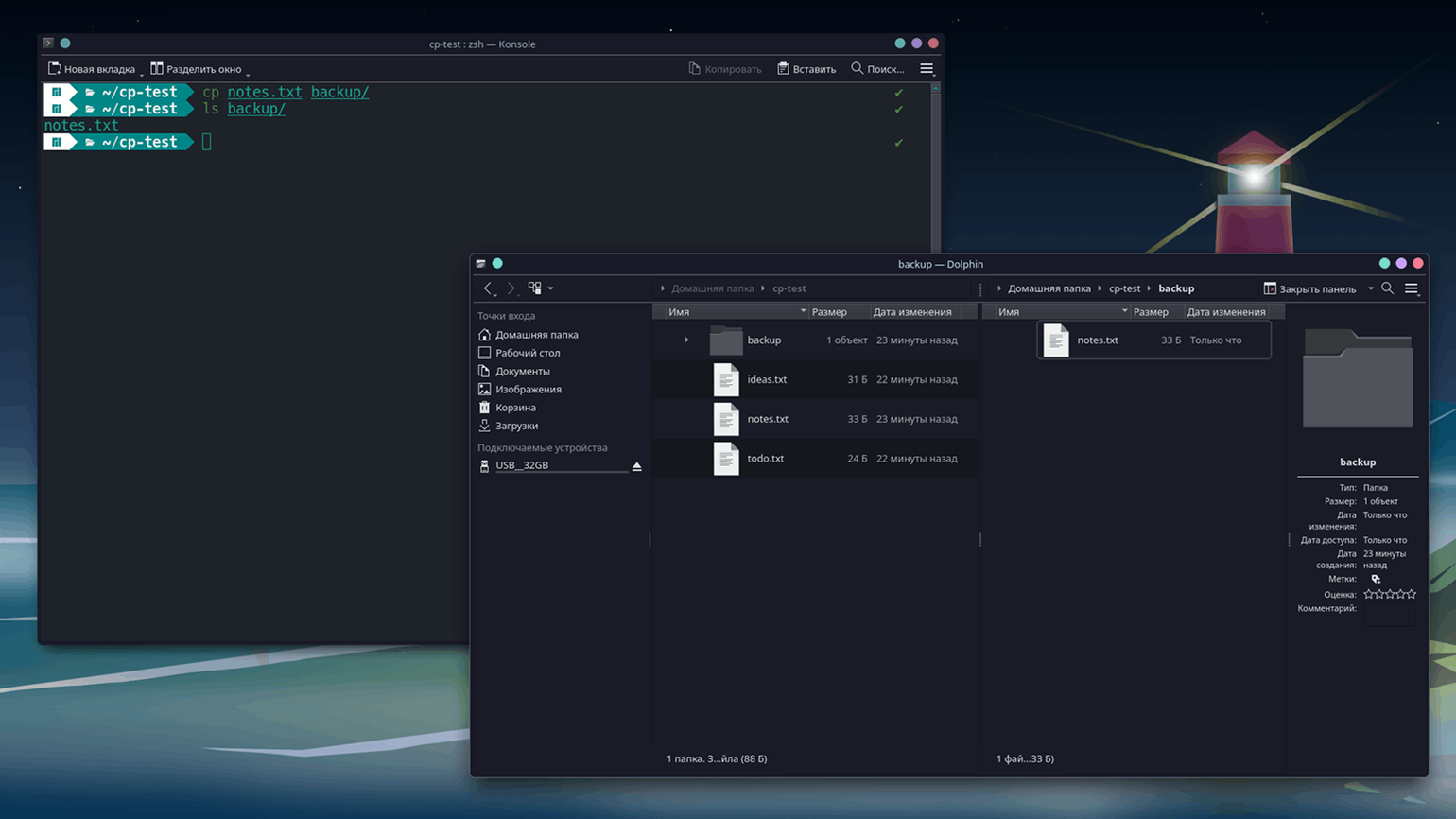Open Dolphin's hamburger menu
1456x819 pixels.
tap(1411, 288)
